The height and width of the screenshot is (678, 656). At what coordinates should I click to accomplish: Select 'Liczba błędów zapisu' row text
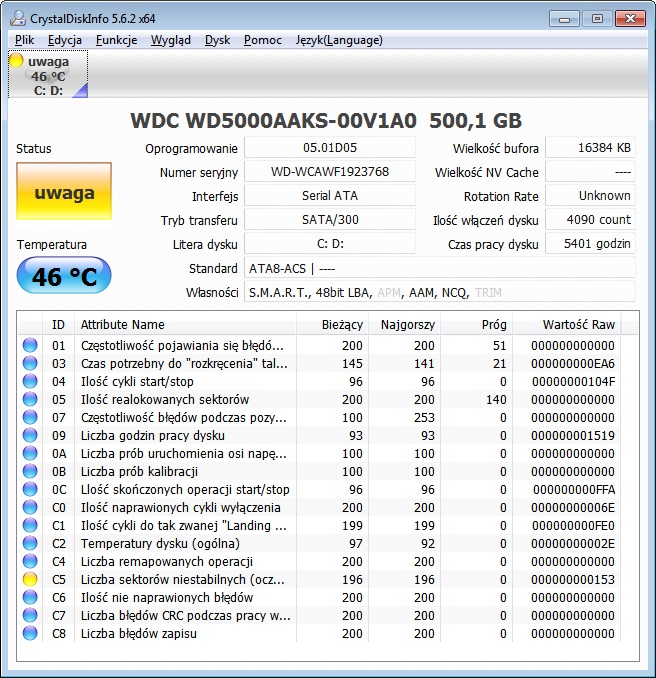pos(139,633)
